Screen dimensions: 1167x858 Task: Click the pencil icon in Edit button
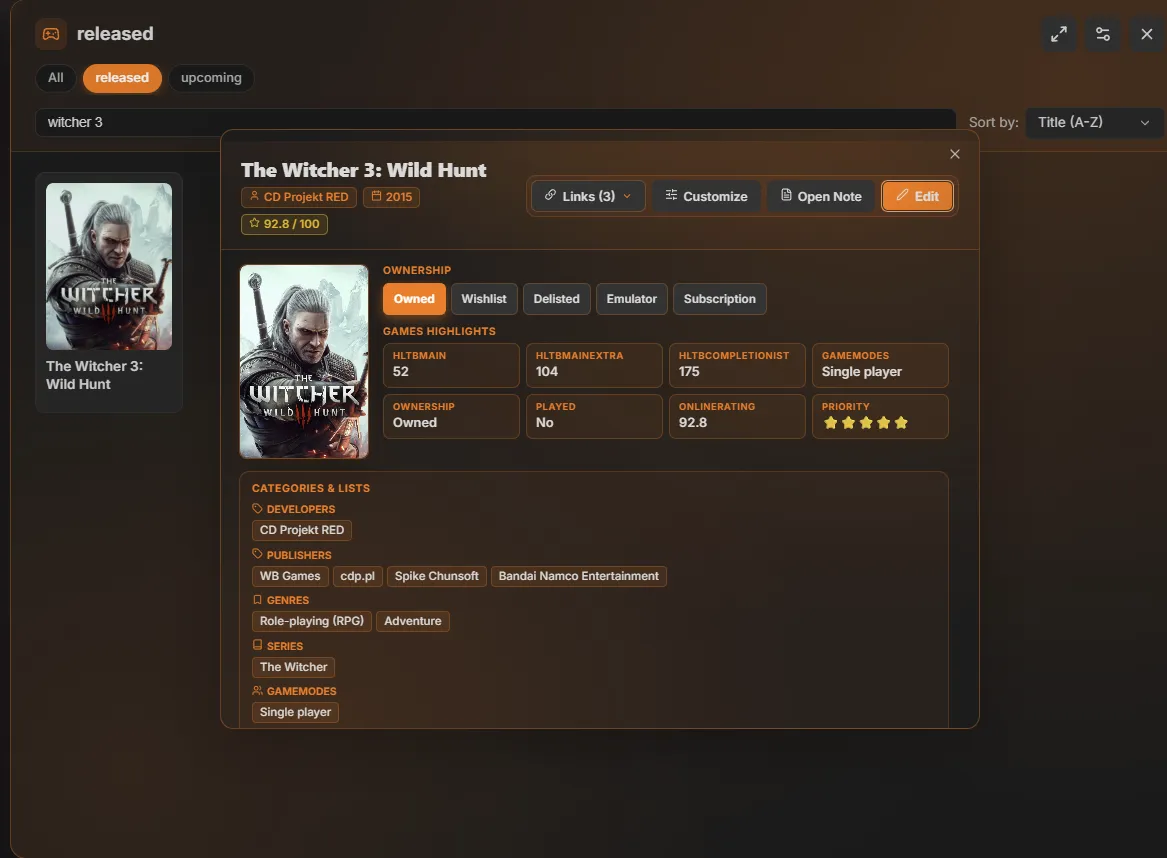click(902, 195)
